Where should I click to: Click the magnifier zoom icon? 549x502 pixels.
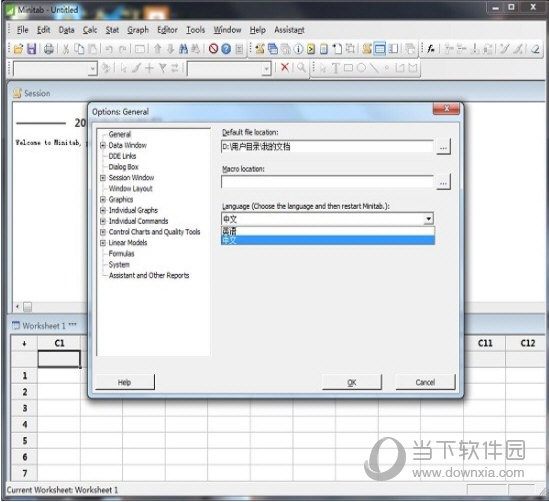(301, 67)
